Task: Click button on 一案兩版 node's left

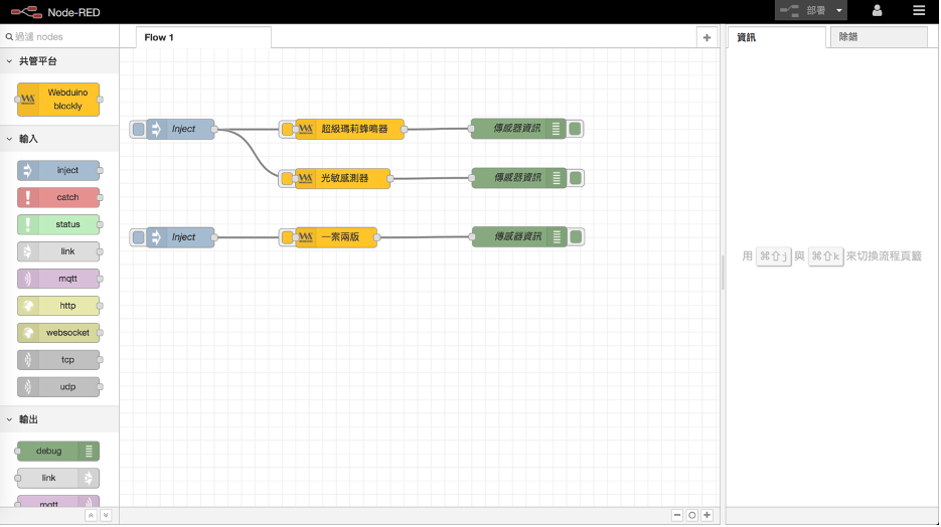Action: 287,237
